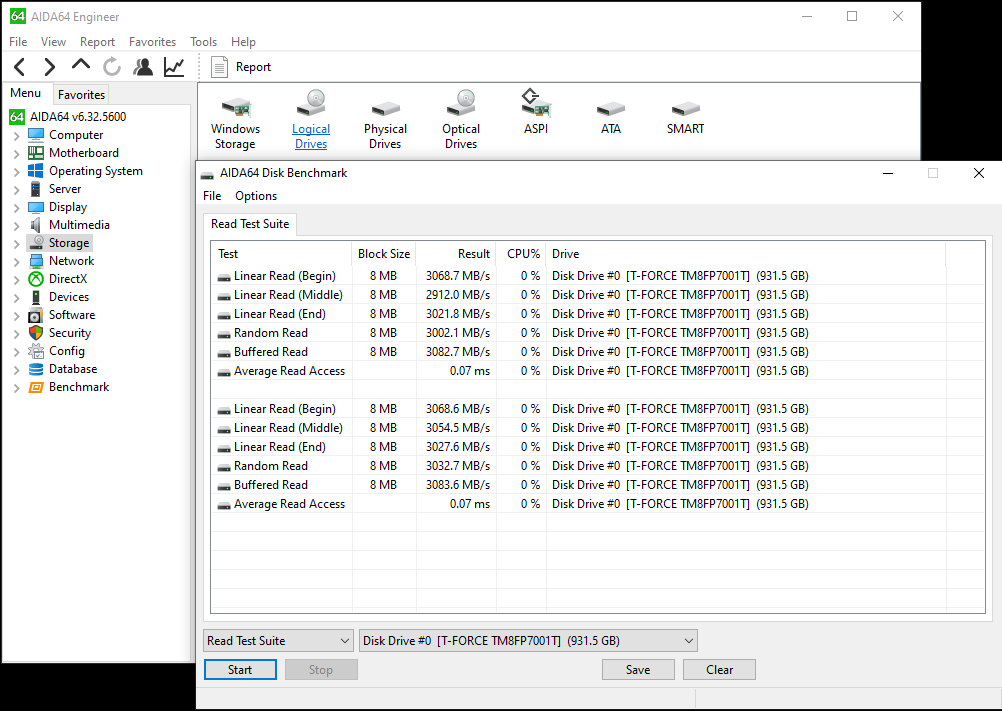The height and width of the screenshot is (711, 1002).
Task: Expand the Security node chevron
Action: coord(17,333)
